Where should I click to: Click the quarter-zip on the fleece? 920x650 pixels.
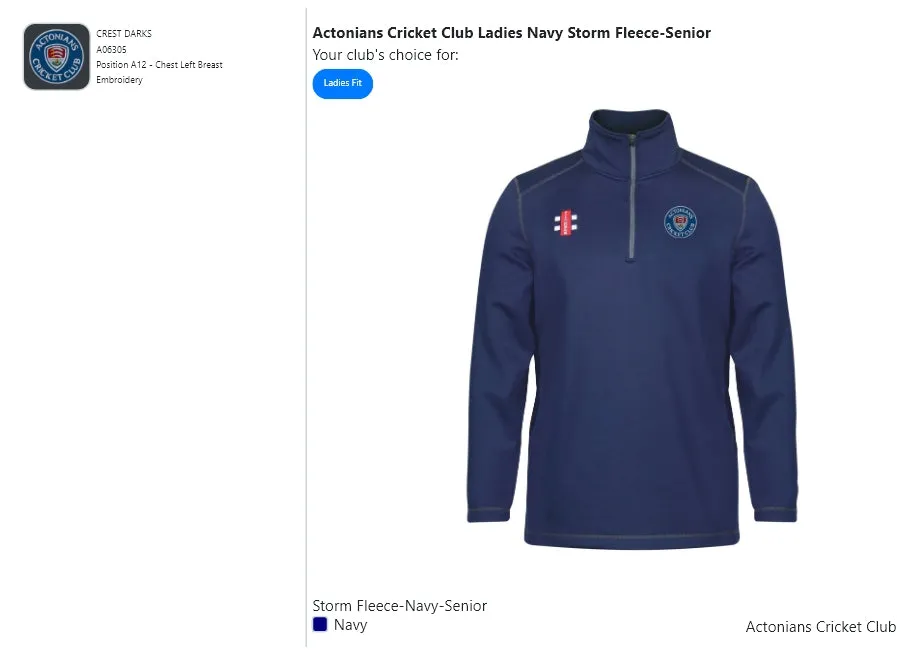[632, 200]
